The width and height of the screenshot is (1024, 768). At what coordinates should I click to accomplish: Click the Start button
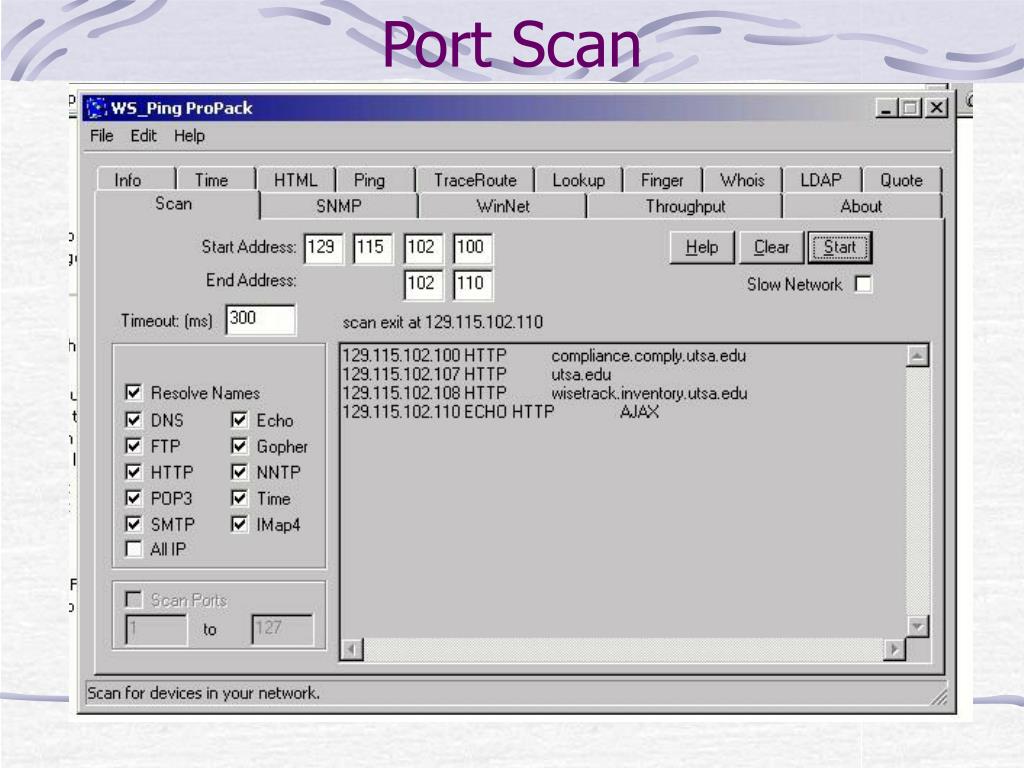(x=840, y=248)
